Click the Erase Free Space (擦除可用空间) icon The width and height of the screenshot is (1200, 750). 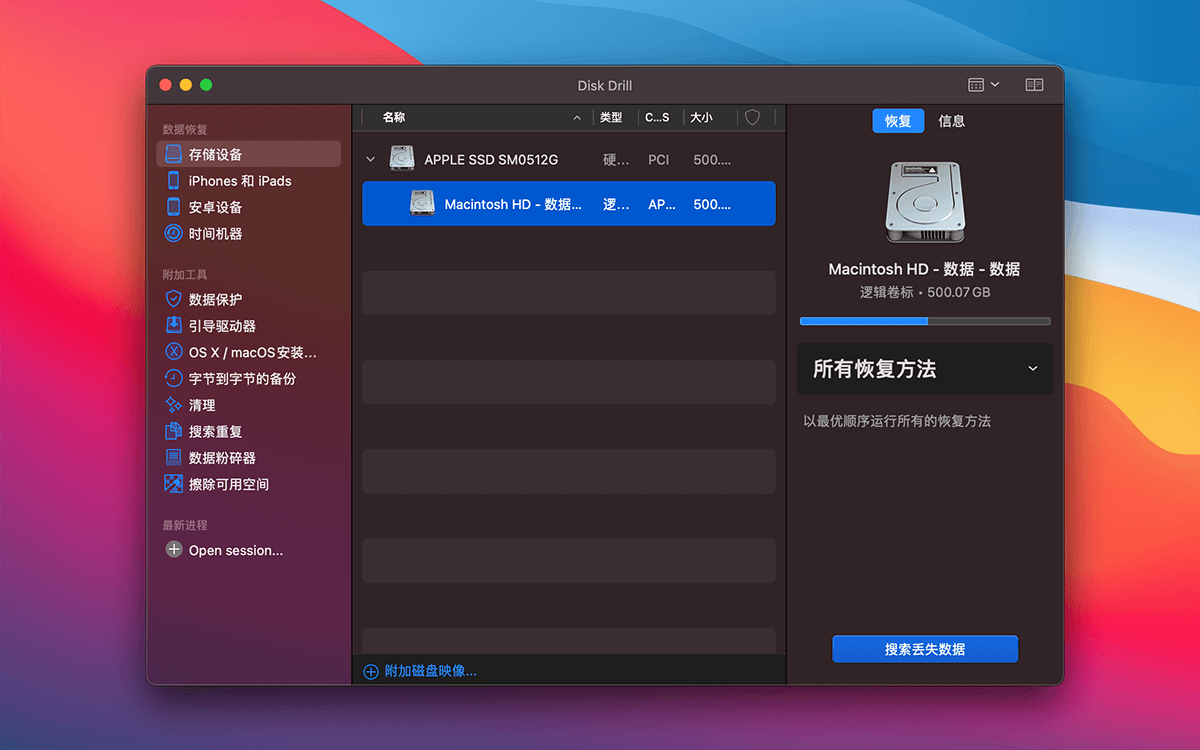pyautogui.click(x=173, y=484)
